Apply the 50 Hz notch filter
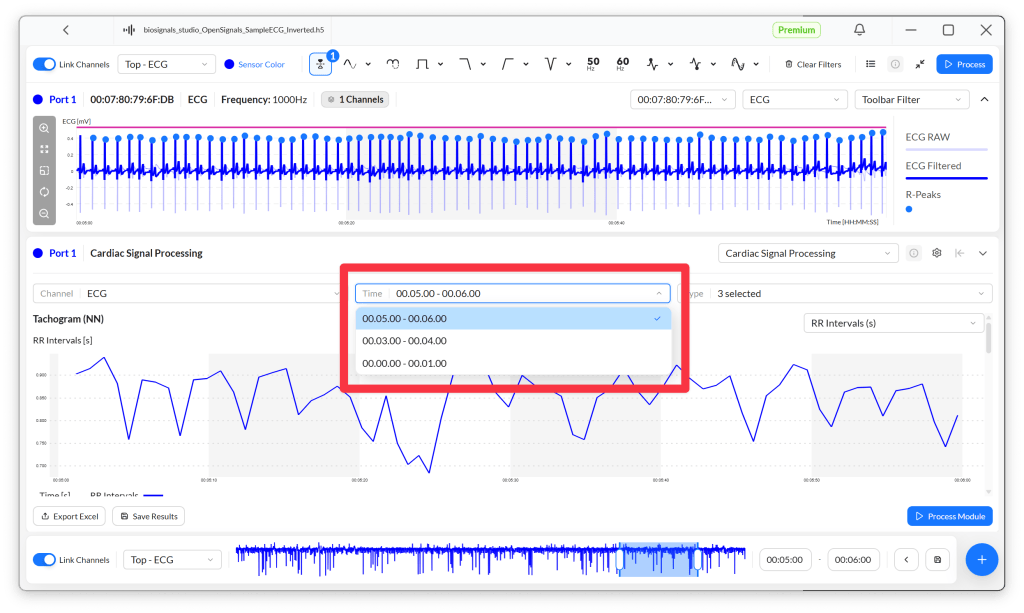1024x613 pixels. 593,64
